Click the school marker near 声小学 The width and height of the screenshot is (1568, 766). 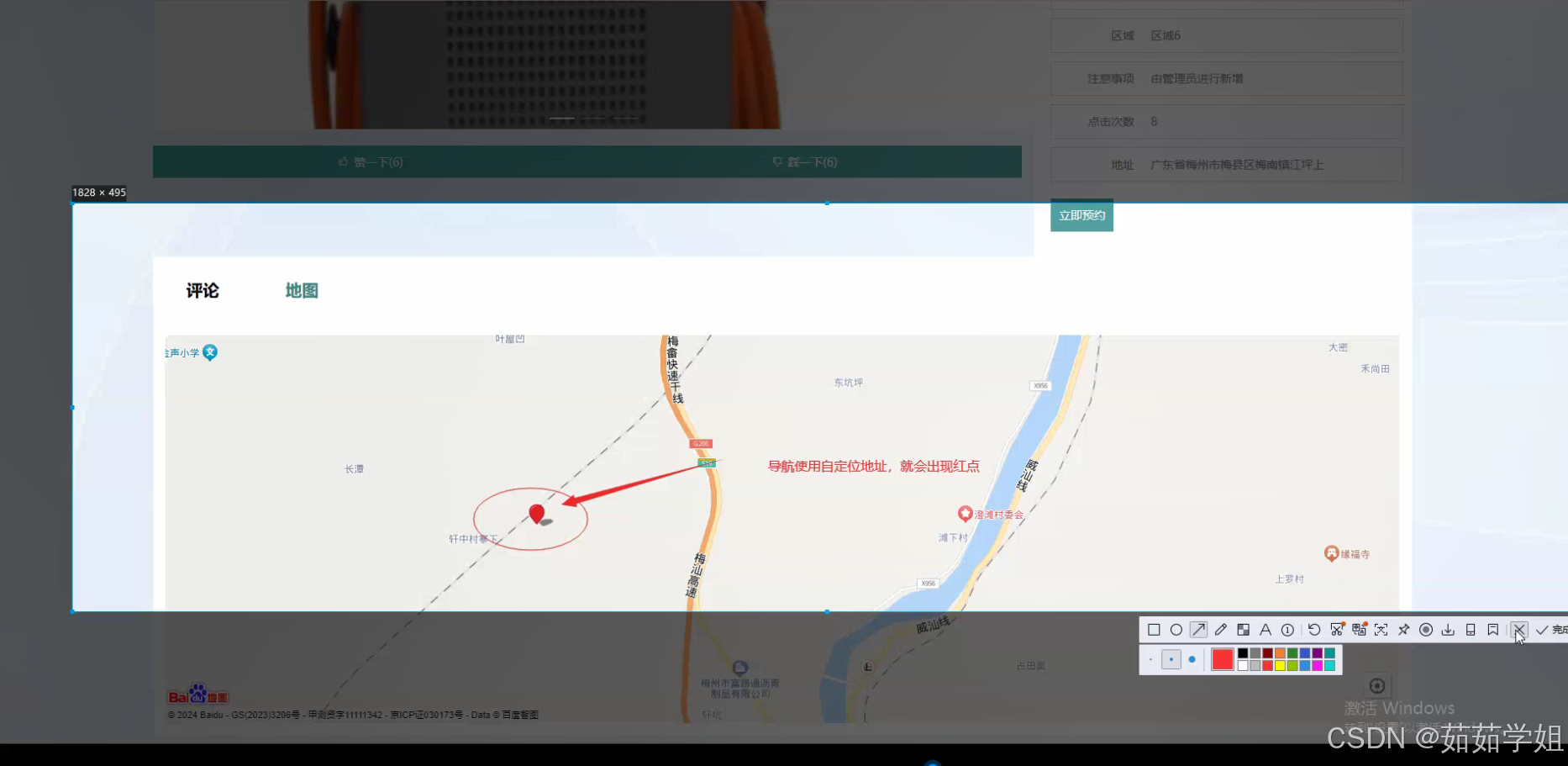tap(210, 352)
